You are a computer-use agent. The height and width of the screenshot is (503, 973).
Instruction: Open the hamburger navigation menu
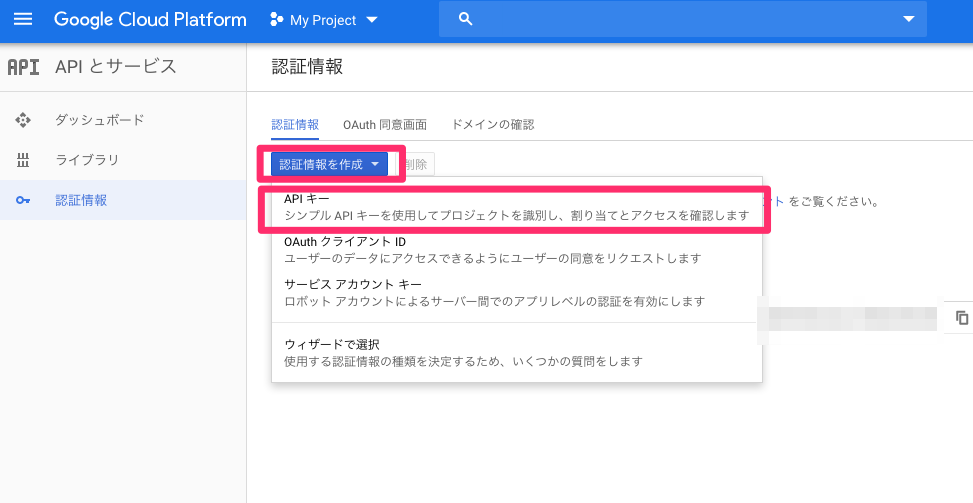(x=23, y=19)
